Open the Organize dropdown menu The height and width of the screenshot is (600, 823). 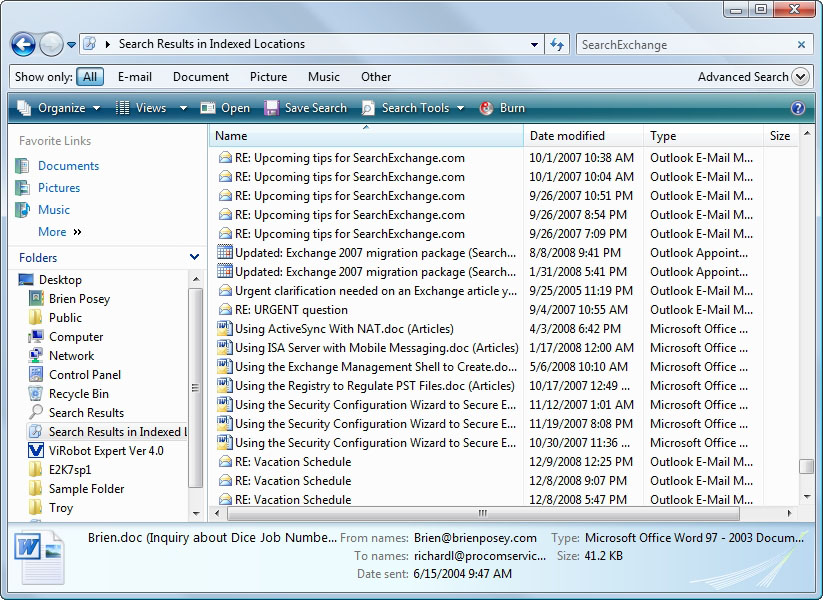pos(59,108)
